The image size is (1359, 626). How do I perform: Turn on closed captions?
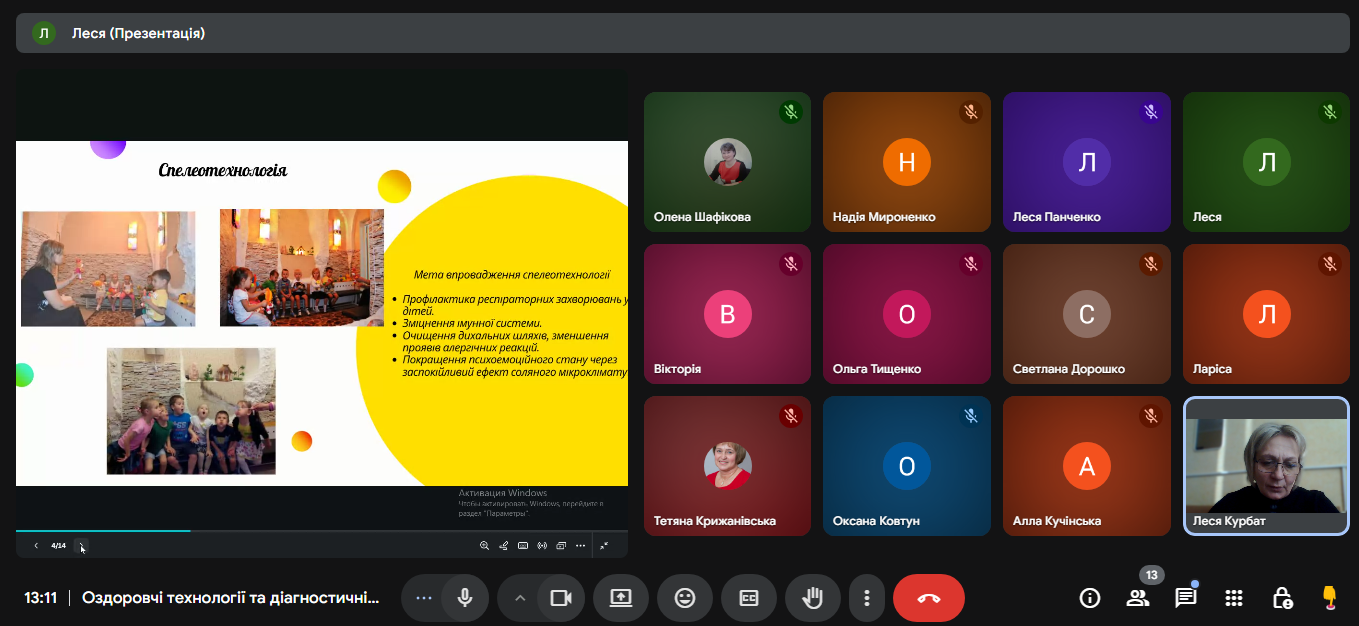tap(749, 598)
